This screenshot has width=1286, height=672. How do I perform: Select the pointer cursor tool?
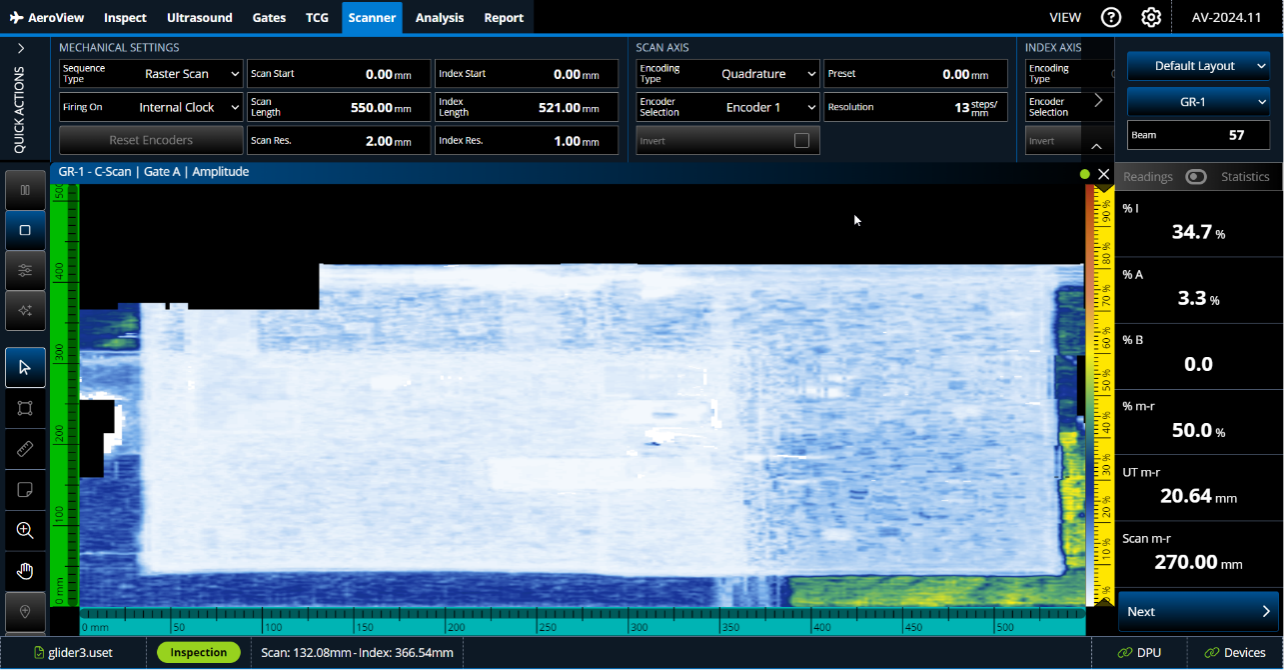pos(25,368)
